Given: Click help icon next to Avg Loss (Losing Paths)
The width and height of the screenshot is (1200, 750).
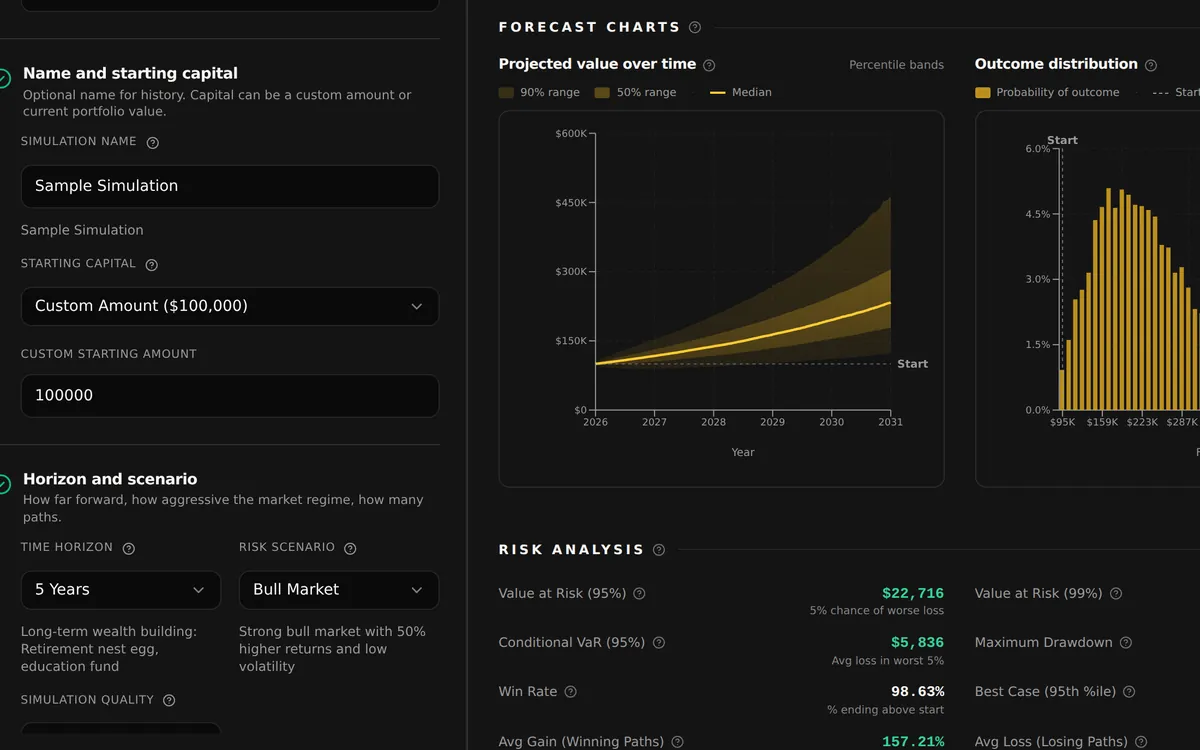Looking at the screenshot, I should pos(1142,742).
